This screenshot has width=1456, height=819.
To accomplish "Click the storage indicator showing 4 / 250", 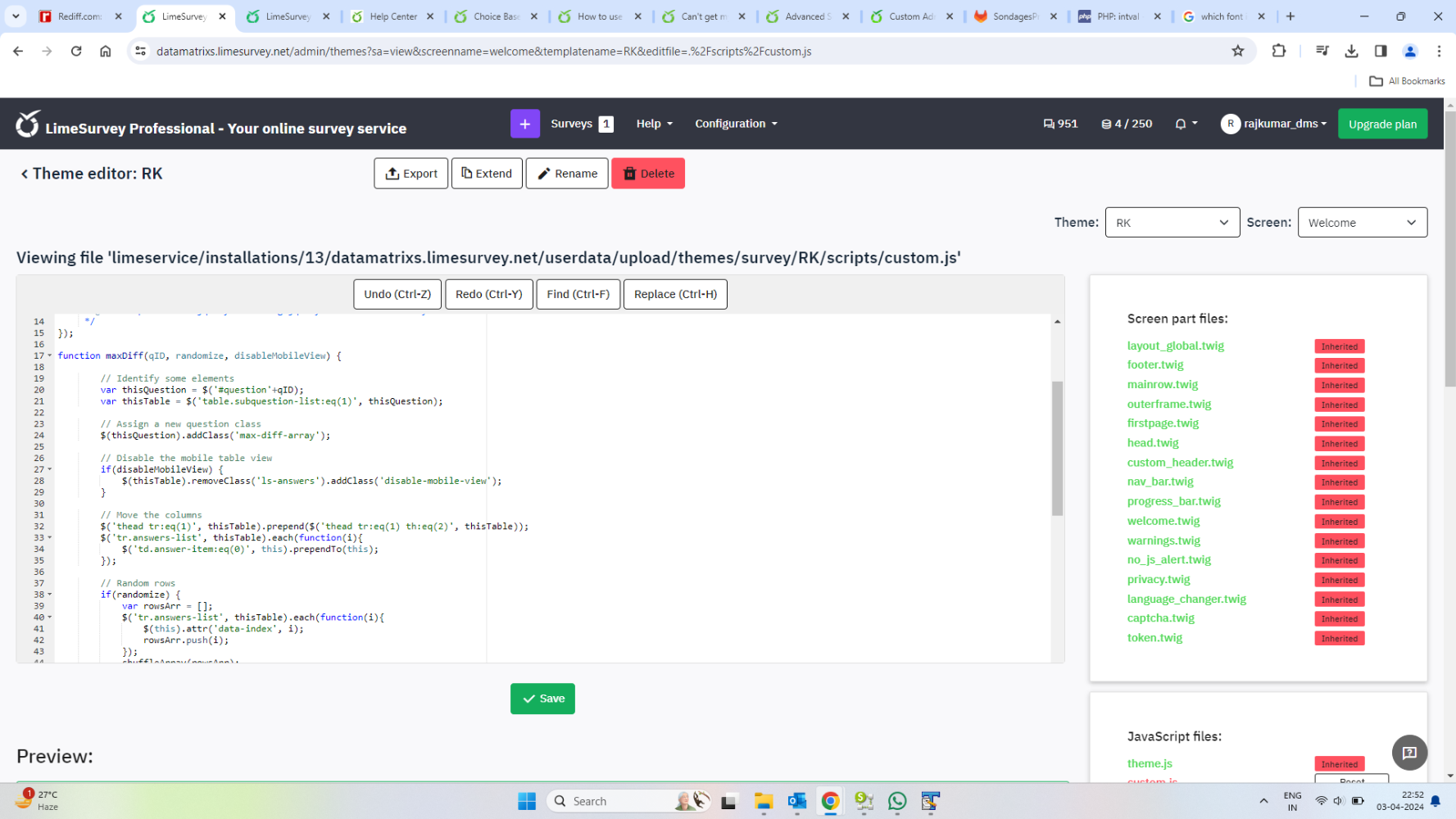I will pos(1127,124).
